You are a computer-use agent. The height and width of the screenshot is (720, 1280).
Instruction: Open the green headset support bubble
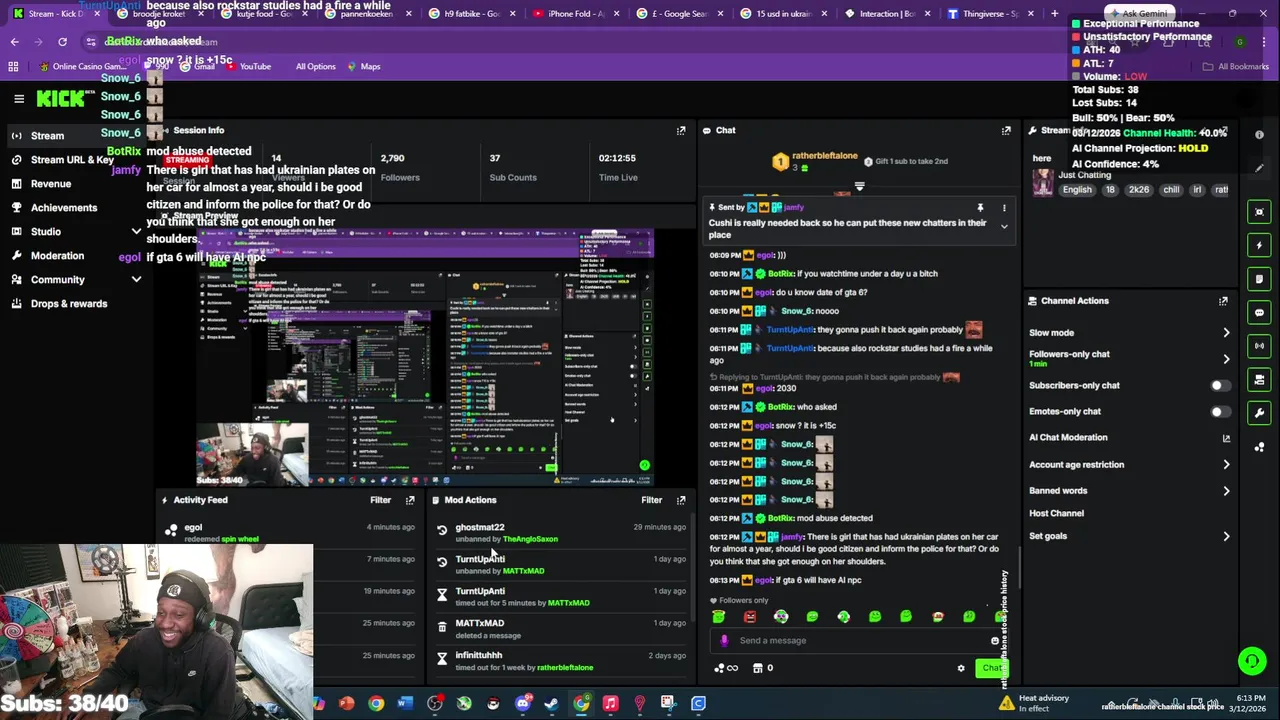[x=1251, y=660]
